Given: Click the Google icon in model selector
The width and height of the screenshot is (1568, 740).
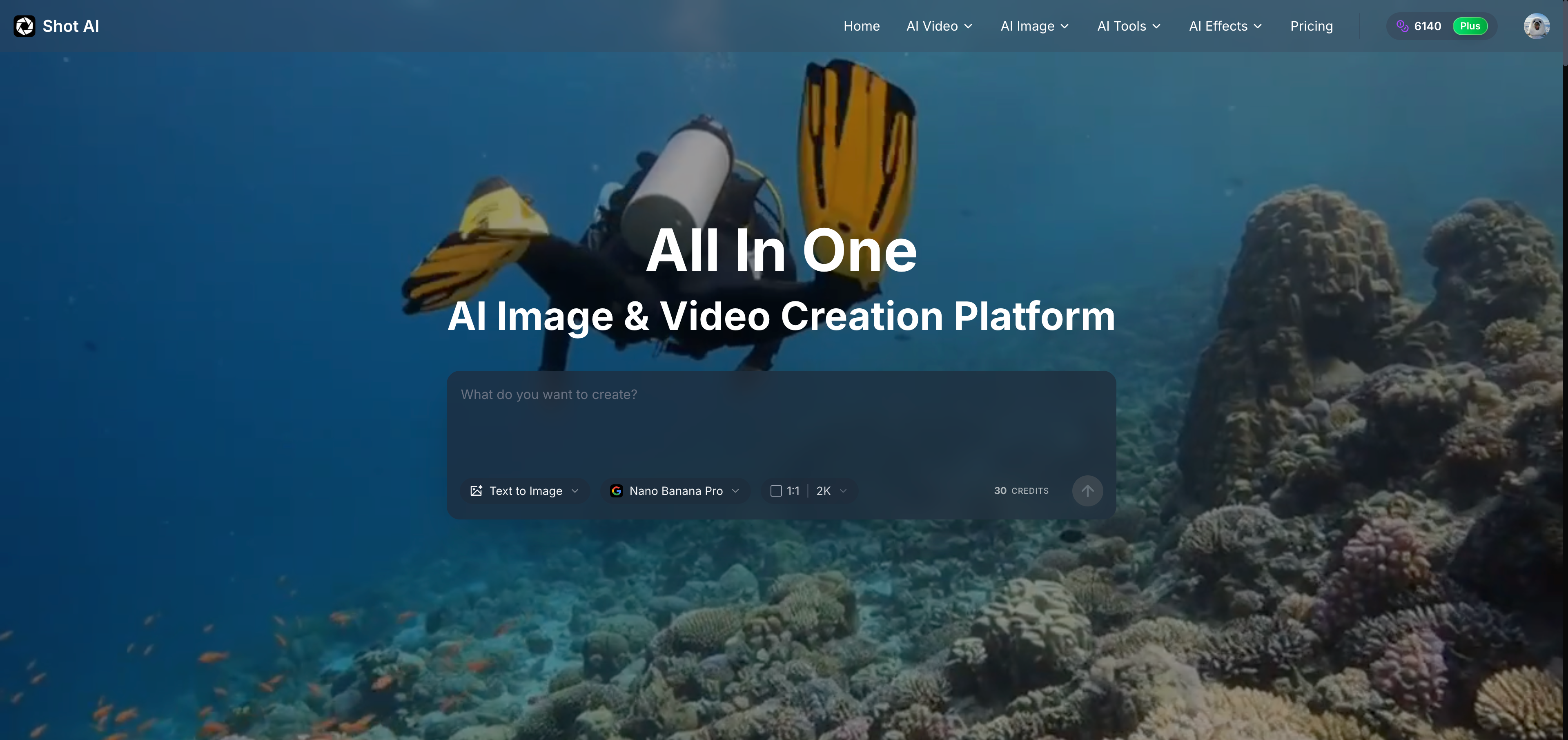Looking at the screenshot, I should [617, 490].
